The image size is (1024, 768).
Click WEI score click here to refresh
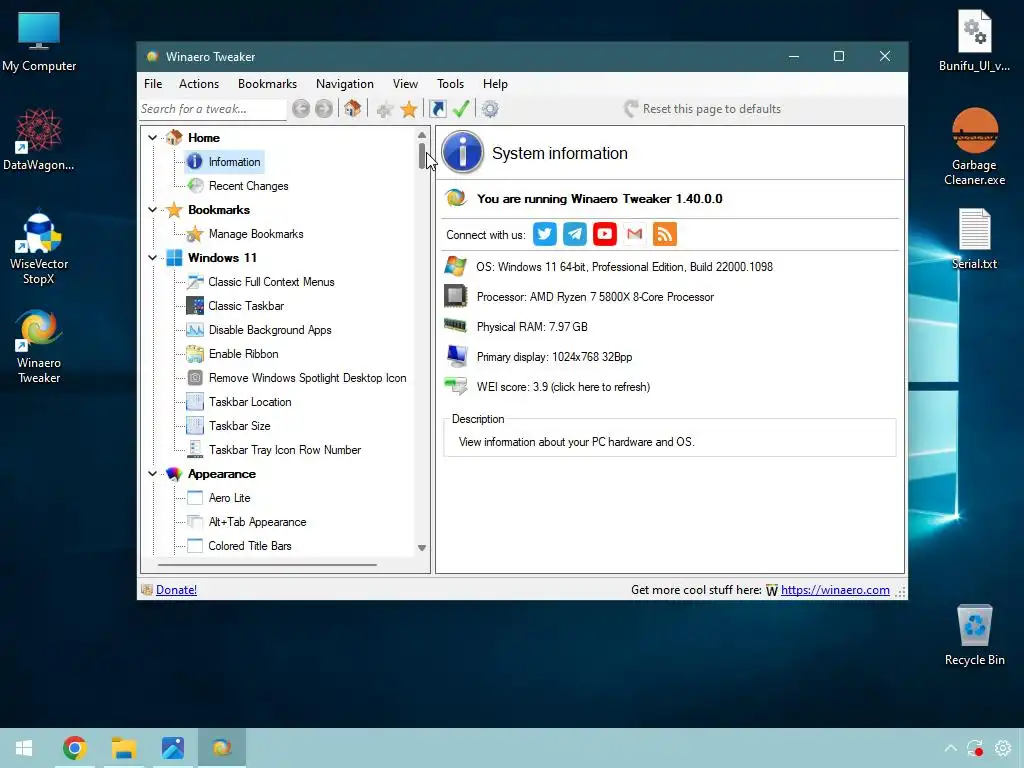tap(563, 387)
